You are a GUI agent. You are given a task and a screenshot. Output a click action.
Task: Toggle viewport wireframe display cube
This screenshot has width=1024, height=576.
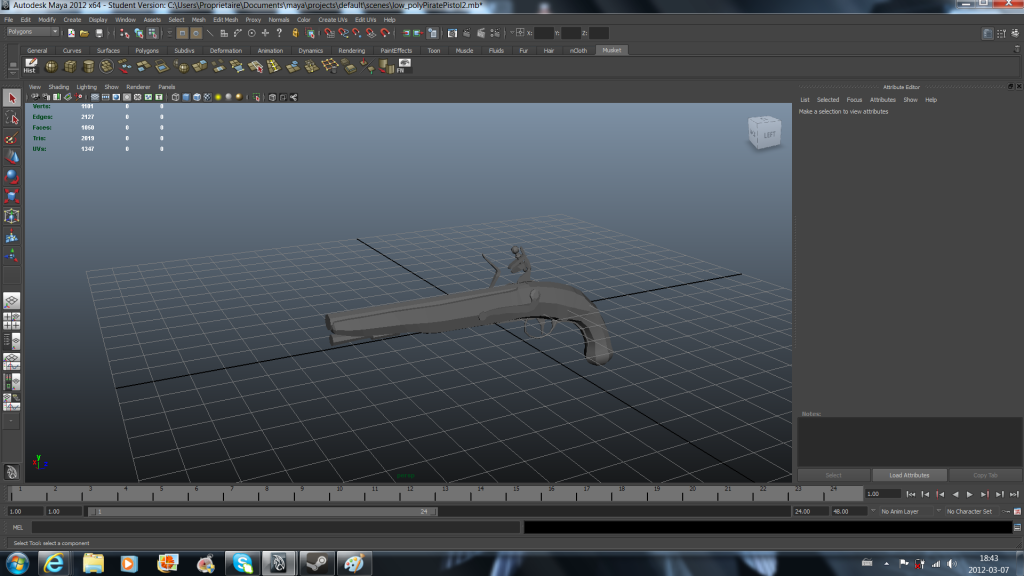[x=175, y=97]
